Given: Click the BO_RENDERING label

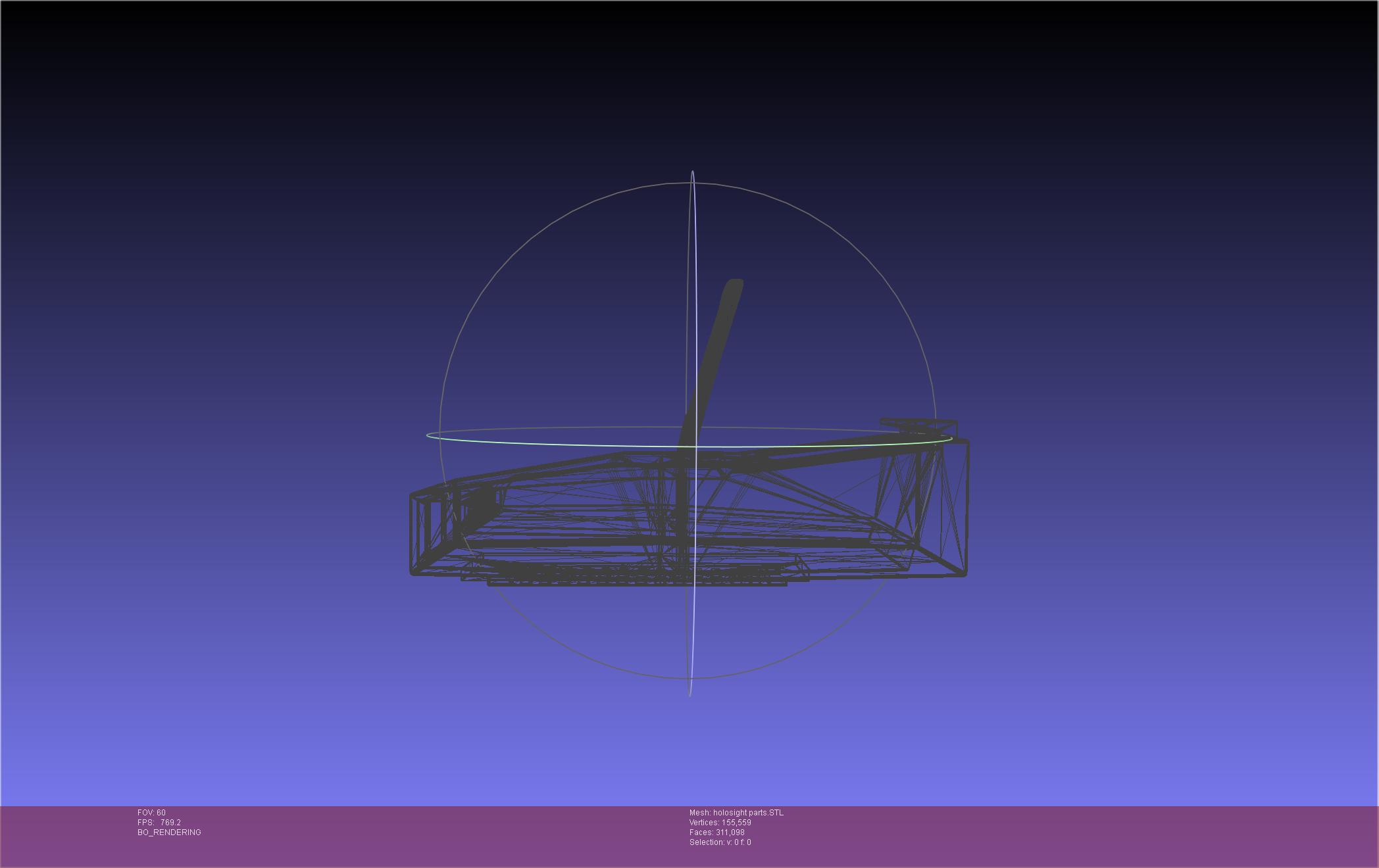Looking at the screenshot, I should [169, 832].
